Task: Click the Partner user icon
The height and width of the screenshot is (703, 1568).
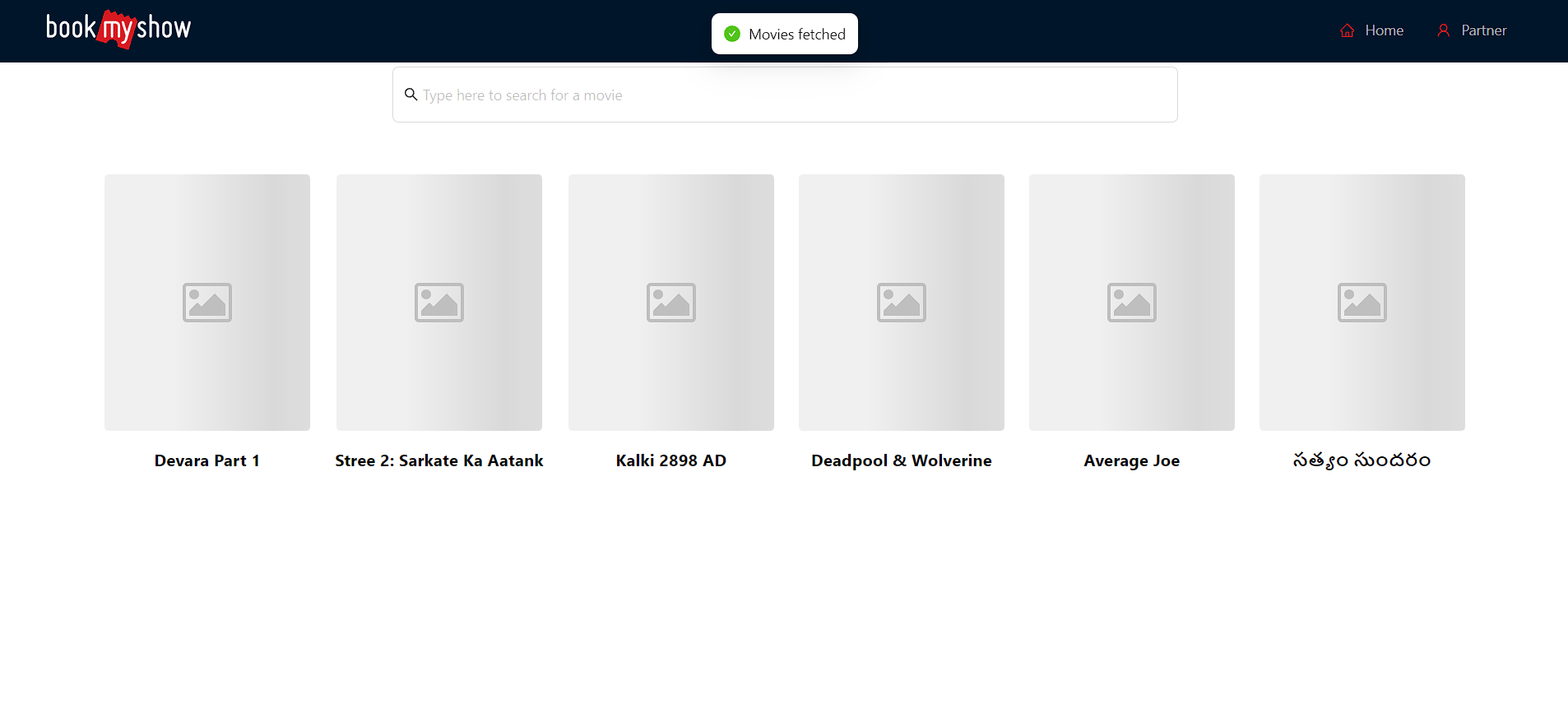Action: click(x=1443, y=30)
